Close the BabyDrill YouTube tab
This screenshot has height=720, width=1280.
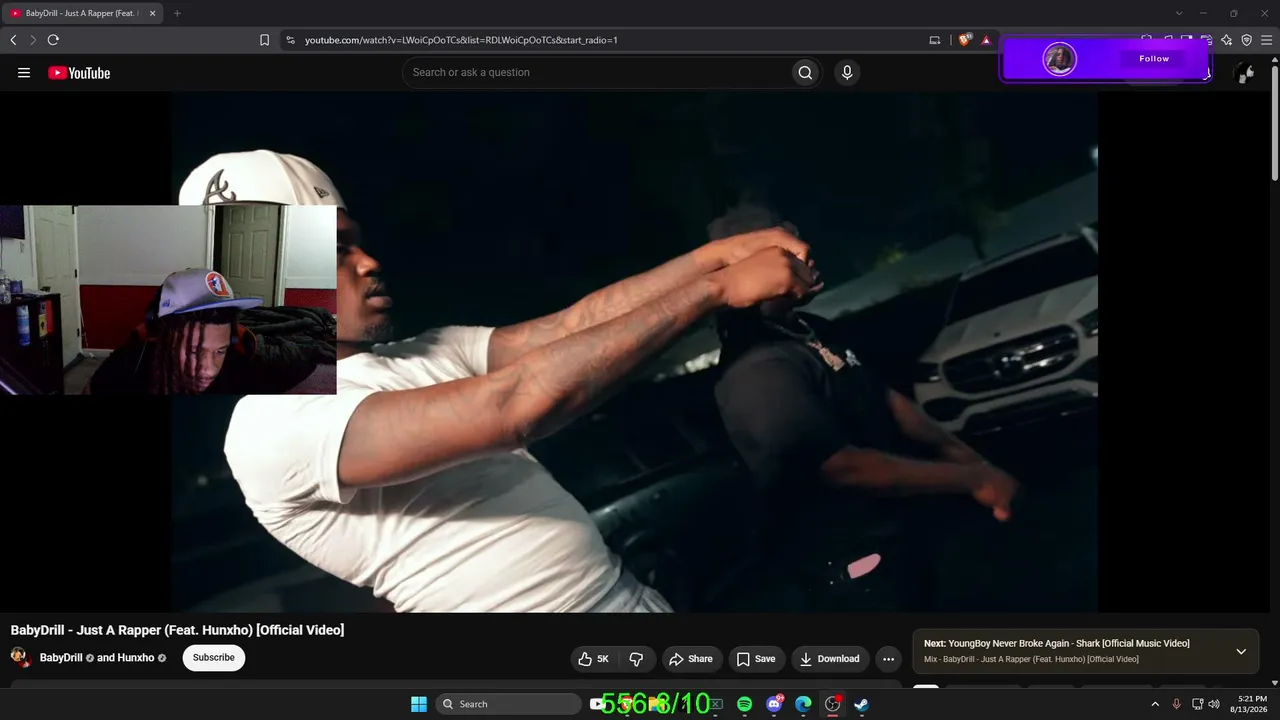pyautogui.click(x=153, y=13)
